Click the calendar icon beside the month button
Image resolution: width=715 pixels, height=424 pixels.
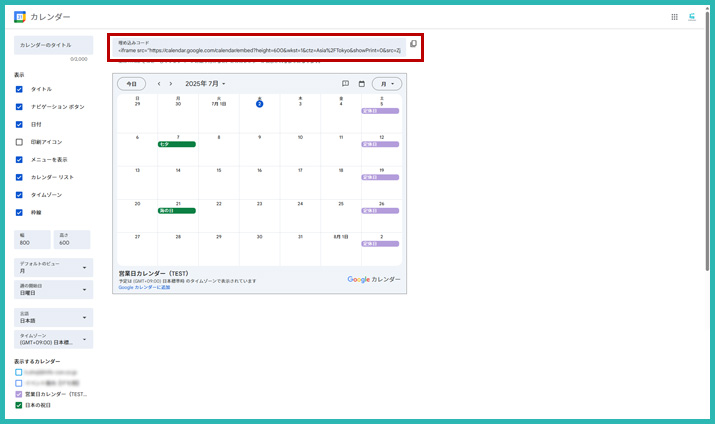tap(362, 84)
